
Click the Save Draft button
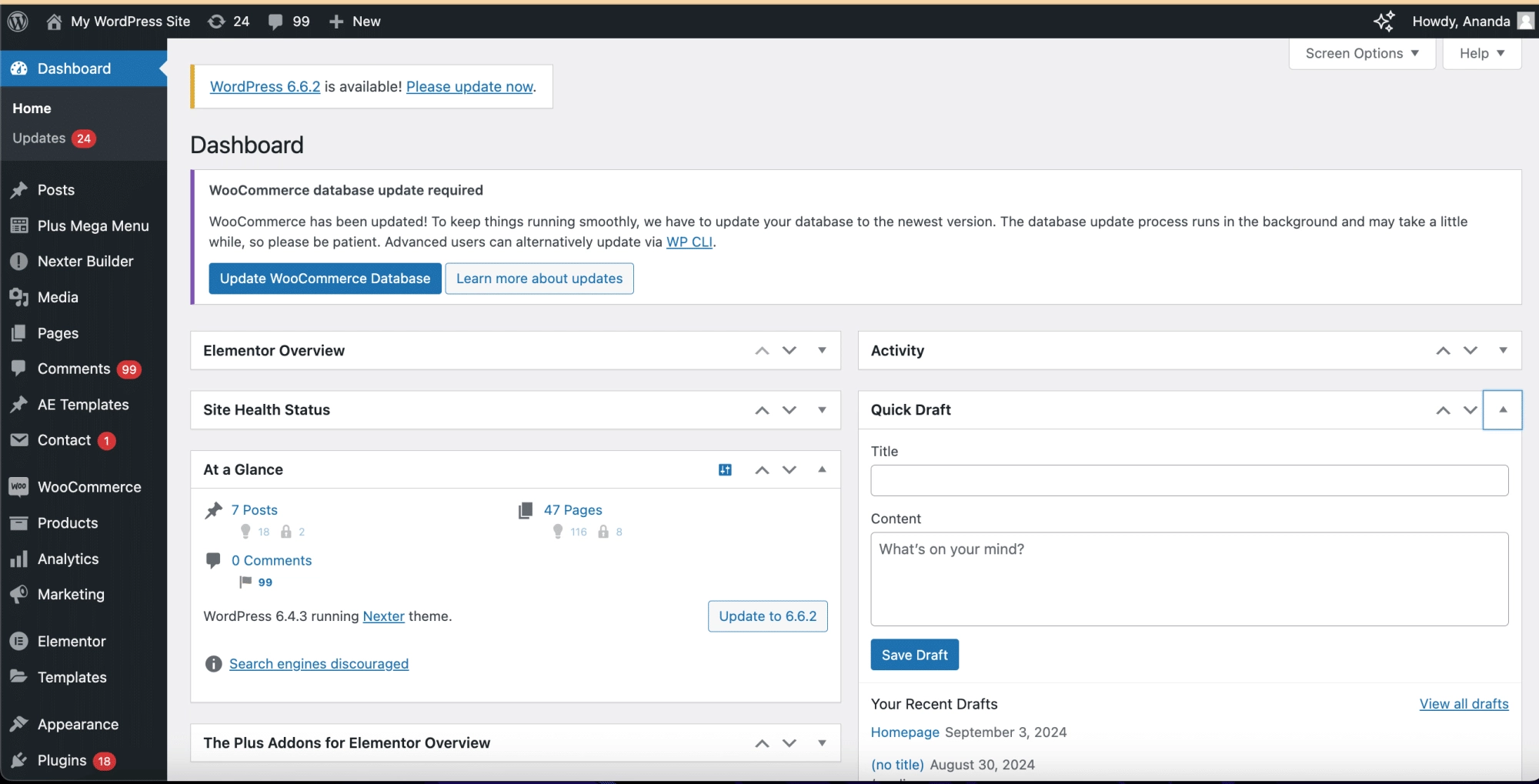click(x=914, y=654)
